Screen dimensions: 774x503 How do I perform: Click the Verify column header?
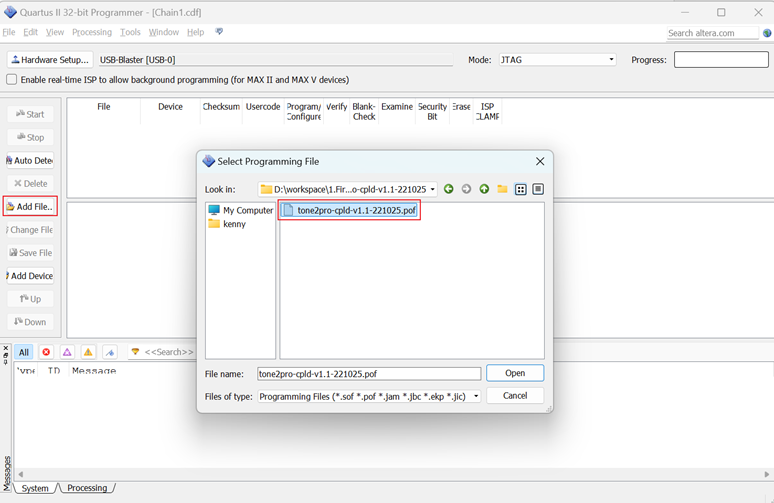point(337,107)
